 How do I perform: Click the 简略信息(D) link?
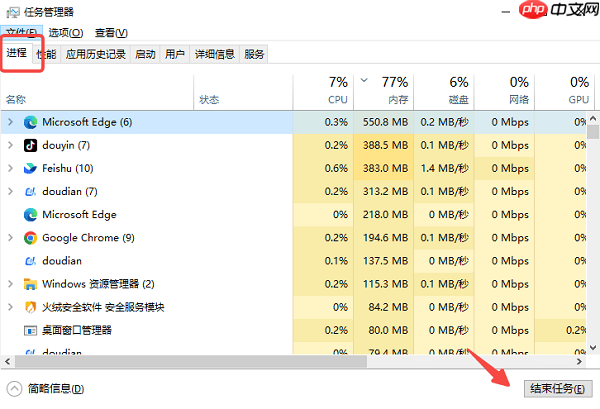(x=56, y=389)
